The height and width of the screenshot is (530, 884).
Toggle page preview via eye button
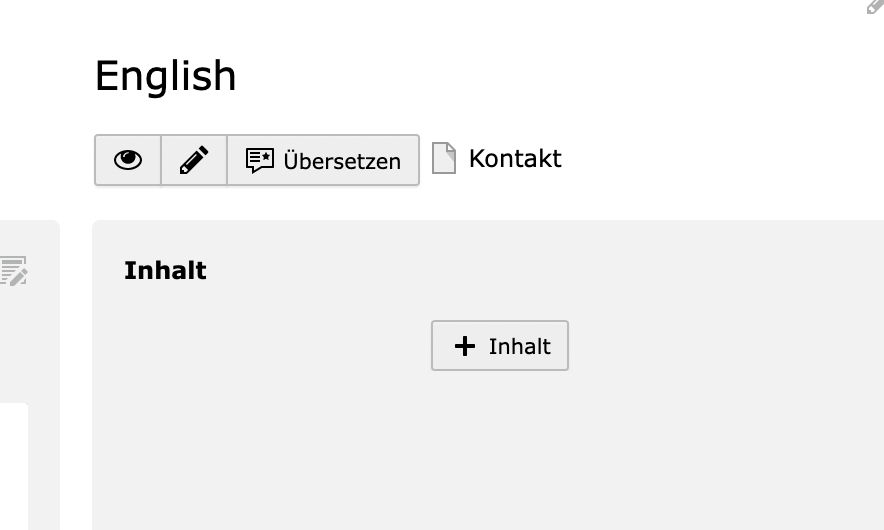pos(128,160)
